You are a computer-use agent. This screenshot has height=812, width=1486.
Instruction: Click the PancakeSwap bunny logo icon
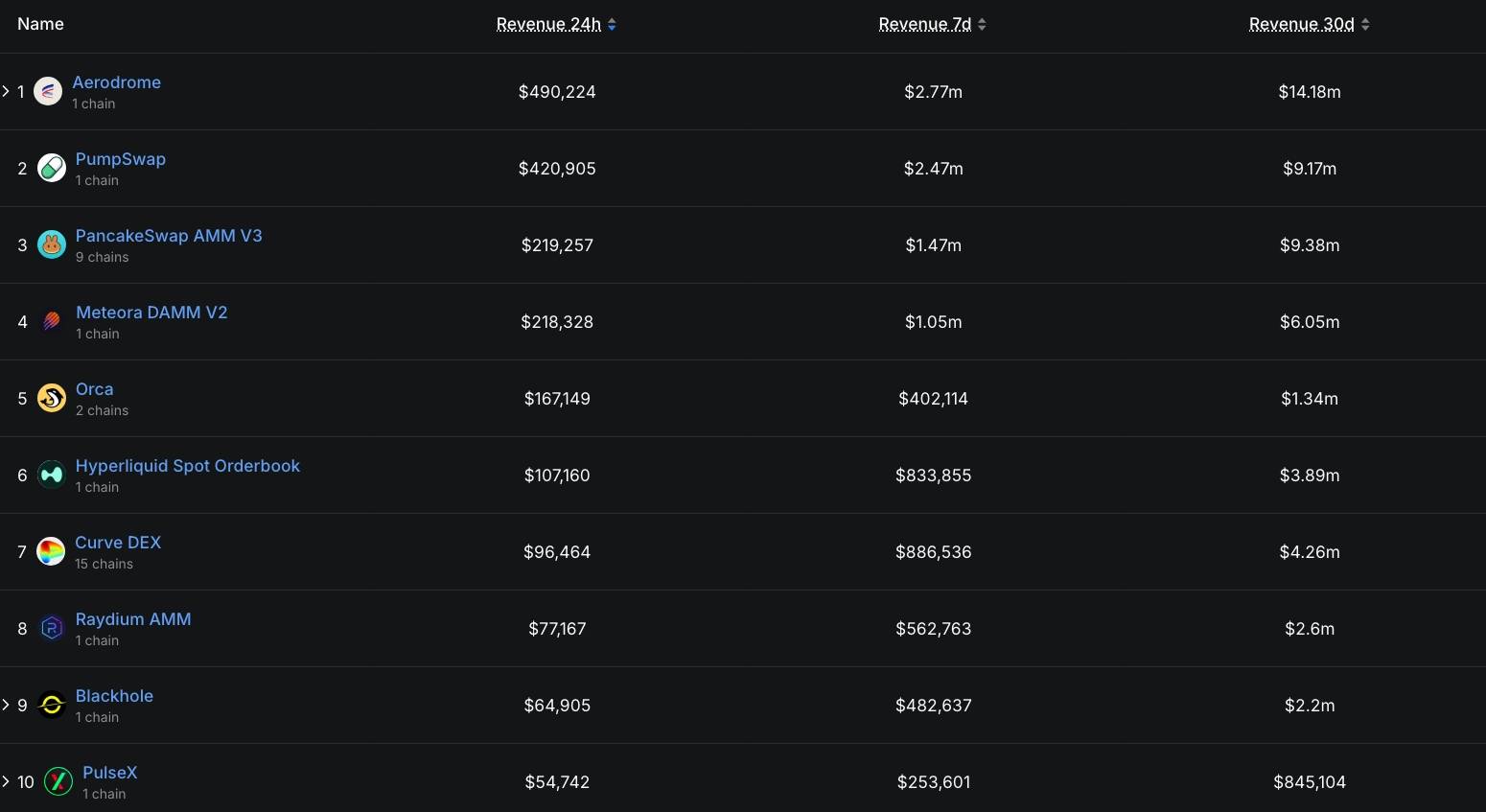[52, 244]
